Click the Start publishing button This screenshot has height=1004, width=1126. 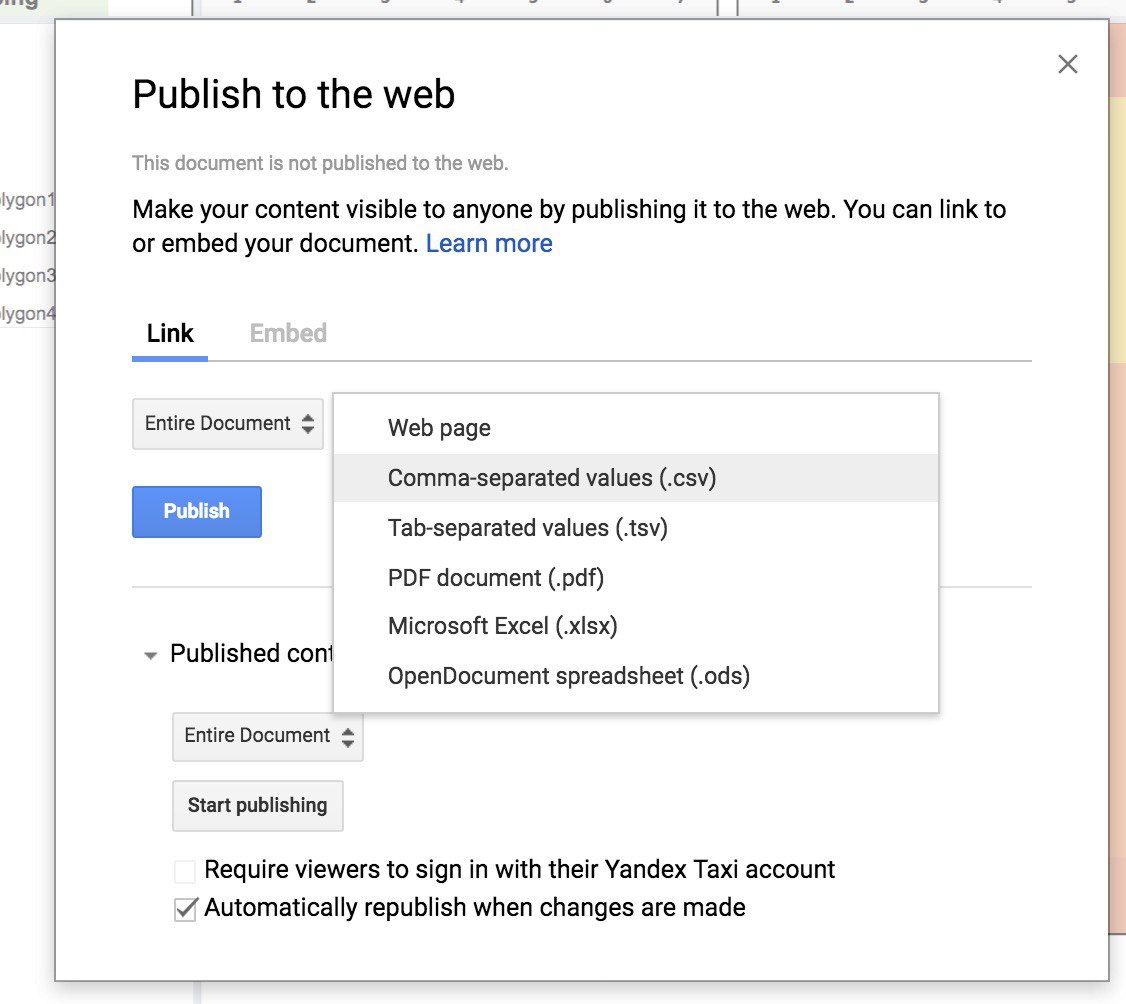257,805
